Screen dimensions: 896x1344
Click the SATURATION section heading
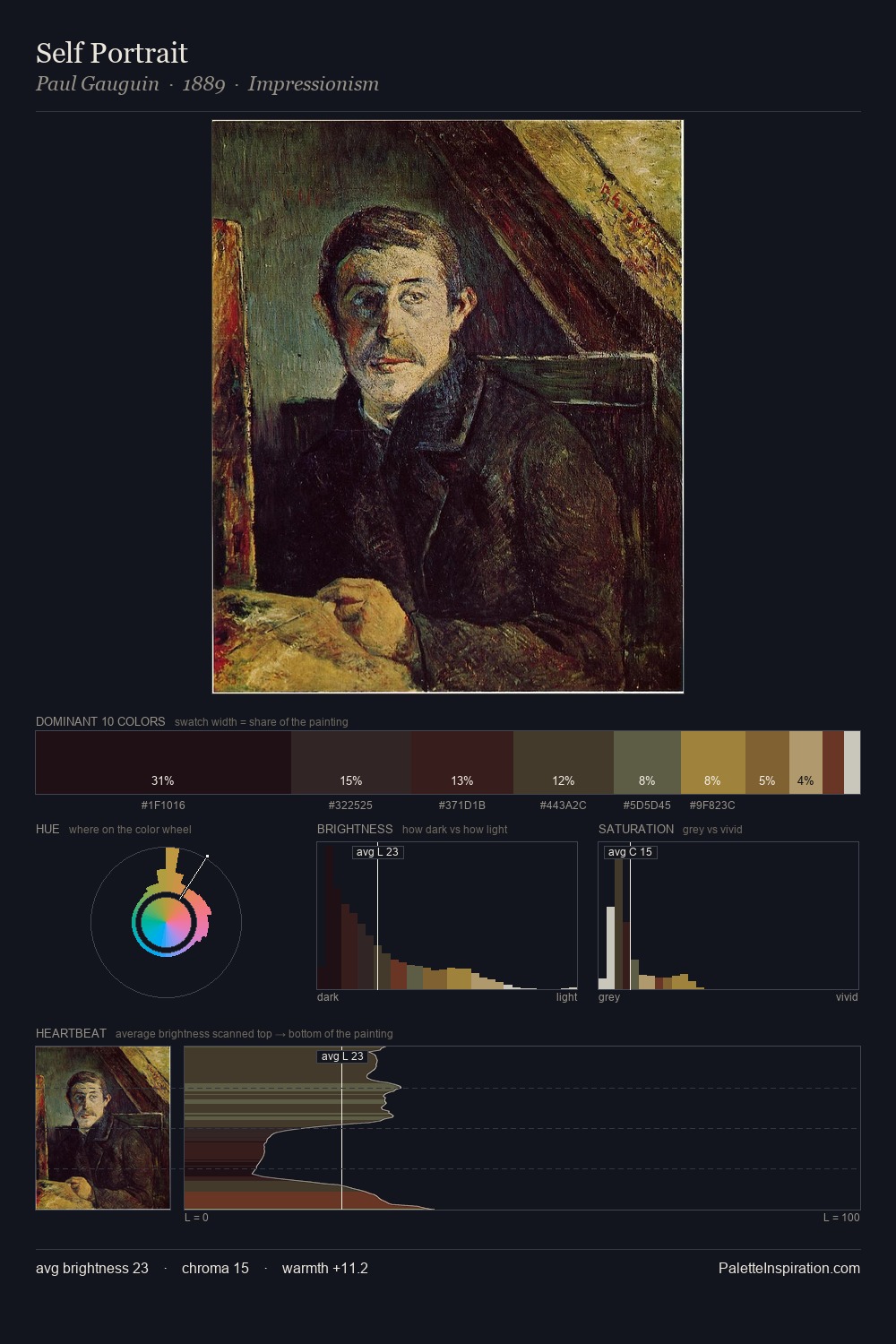(x=636, y=829)
